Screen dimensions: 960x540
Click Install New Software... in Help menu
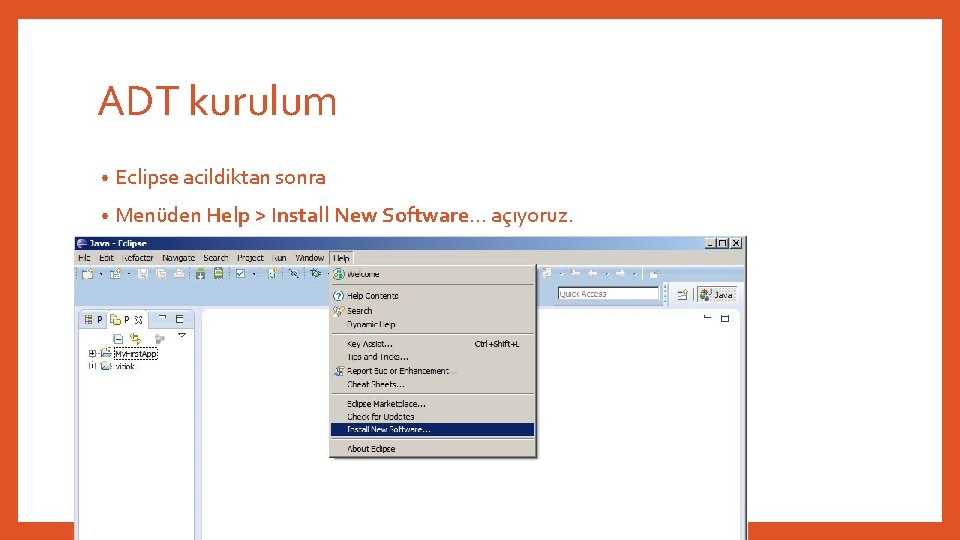[432, 430]
